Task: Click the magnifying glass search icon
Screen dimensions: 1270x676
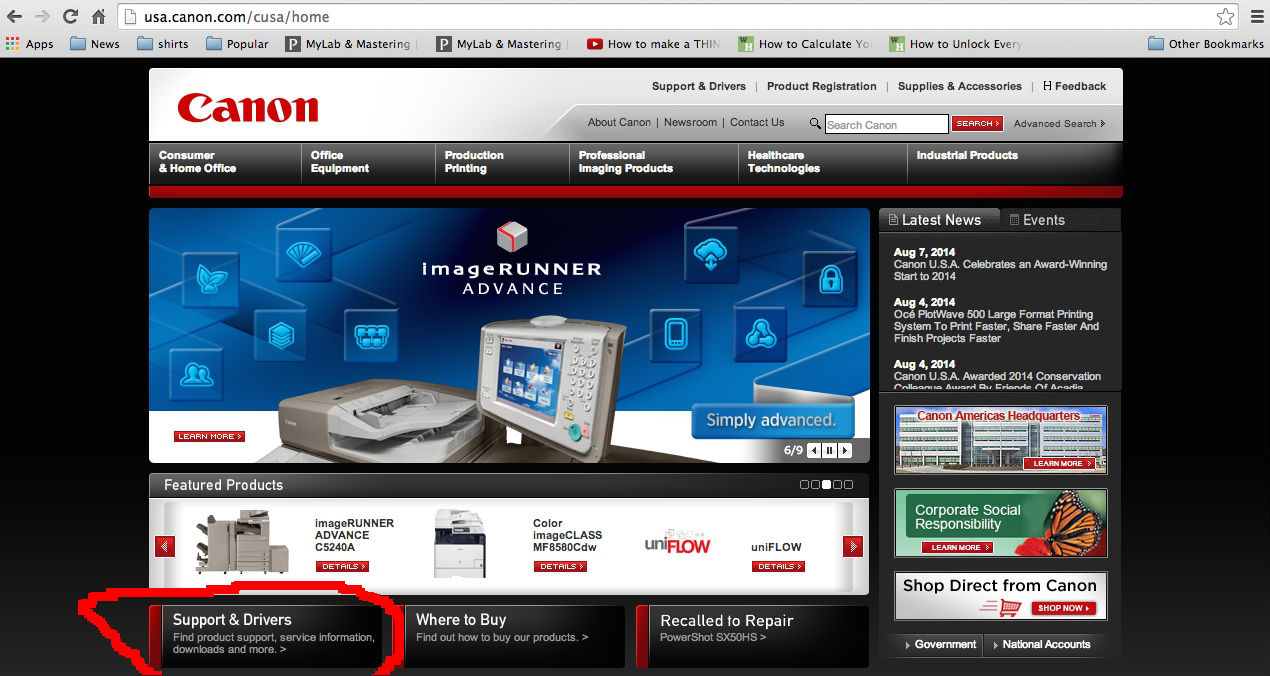Action: coord(815,123)
